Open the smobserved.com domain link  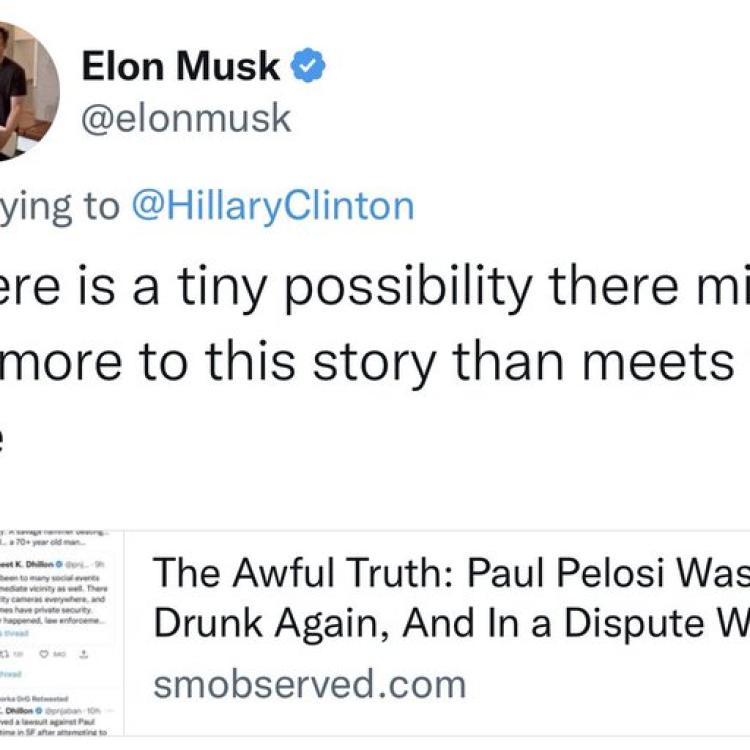(x=309, y=684)
